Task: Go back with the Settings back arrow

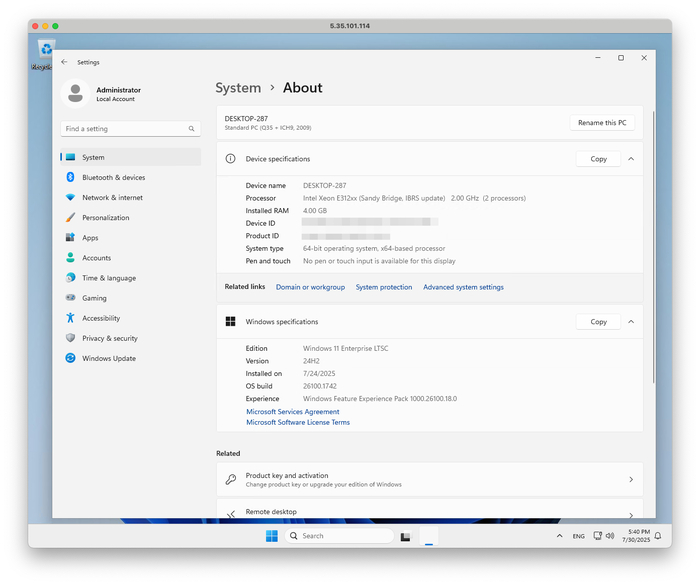Action: point(65,62)
